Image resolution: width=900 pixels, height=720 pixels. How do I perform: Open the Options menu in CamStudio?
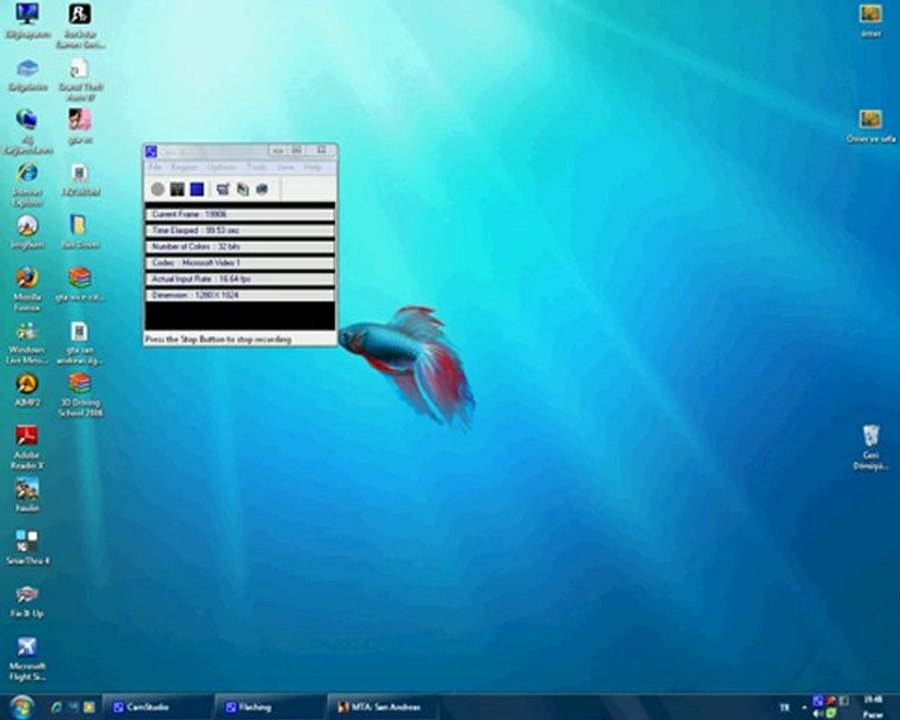click(222, 167)
